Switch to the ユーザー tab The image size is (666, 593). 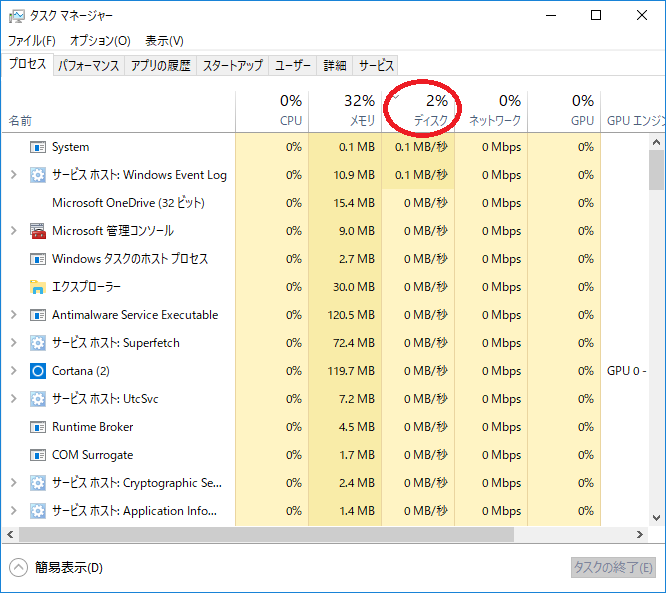293,65
